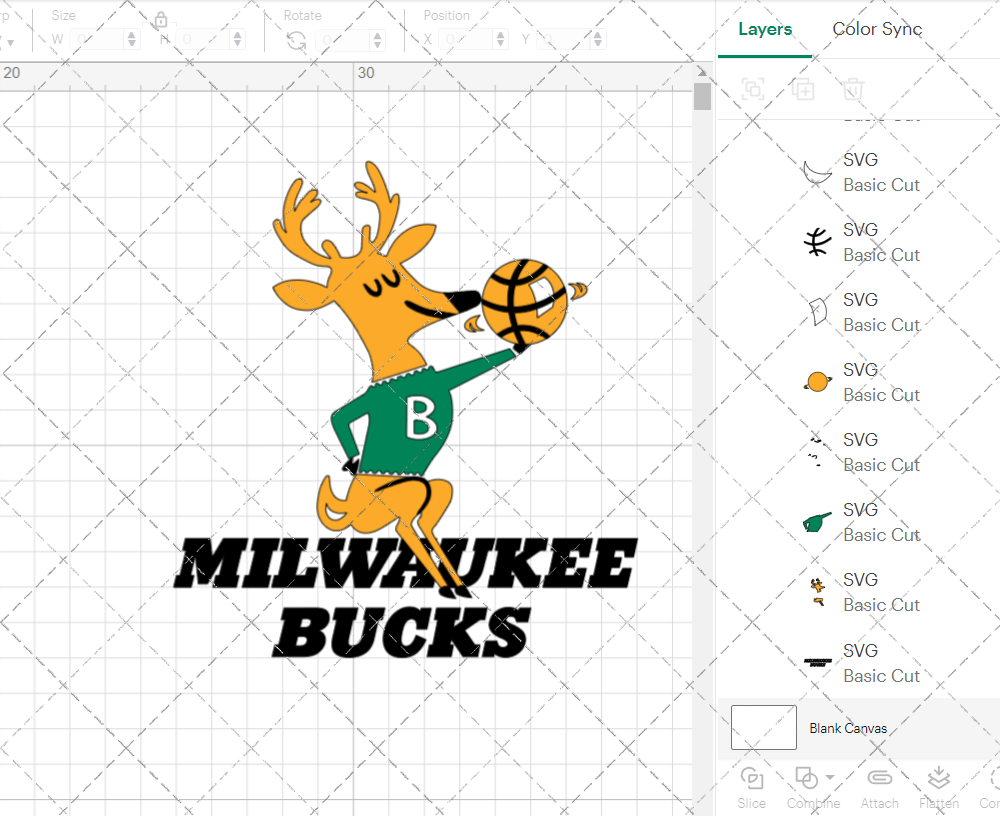The image size is (1000, 816).
Task: Select the Height size input field
Action: 204,40
